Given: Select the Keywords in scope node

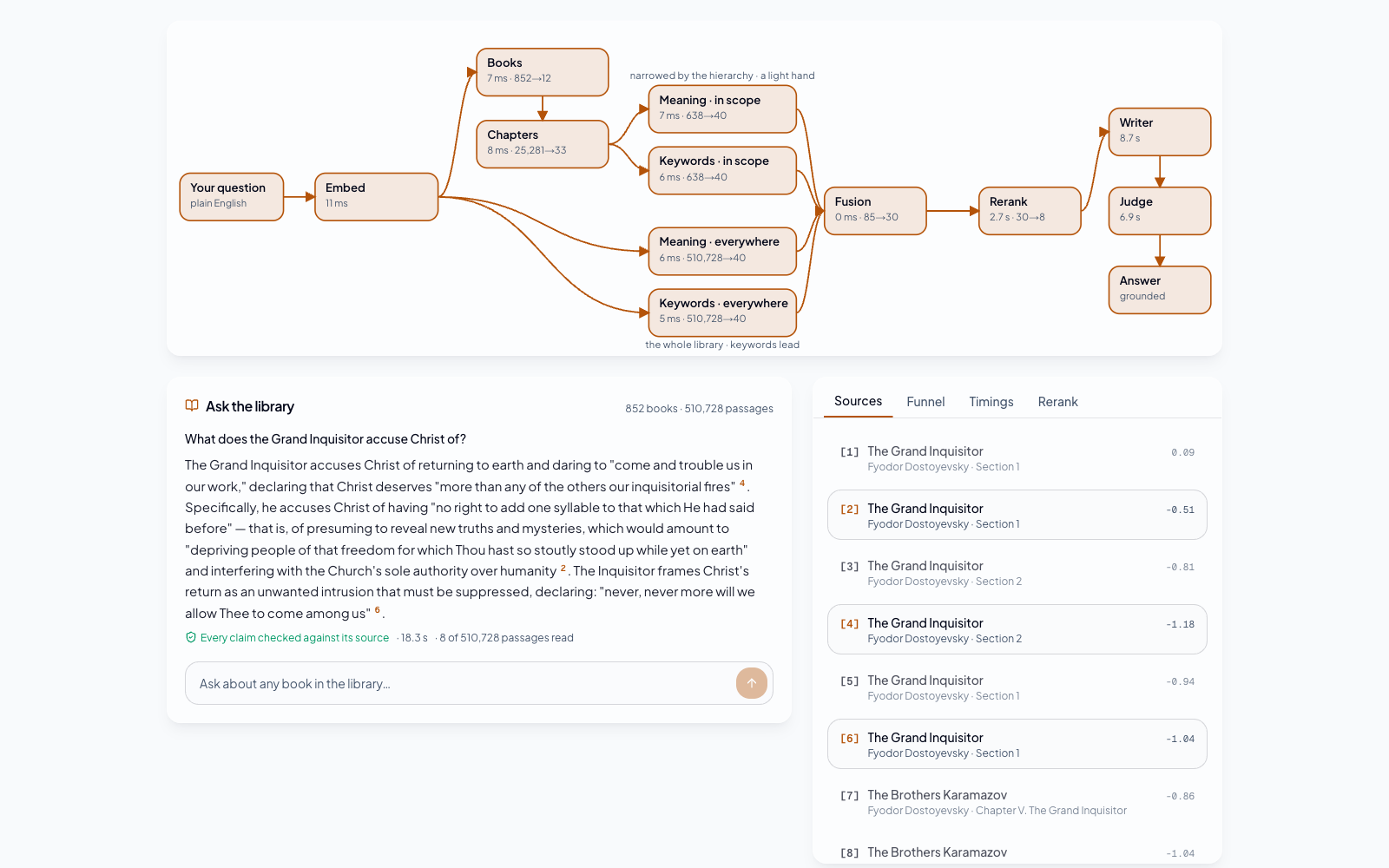Looking at the screenshot, I should coord(722,170).
